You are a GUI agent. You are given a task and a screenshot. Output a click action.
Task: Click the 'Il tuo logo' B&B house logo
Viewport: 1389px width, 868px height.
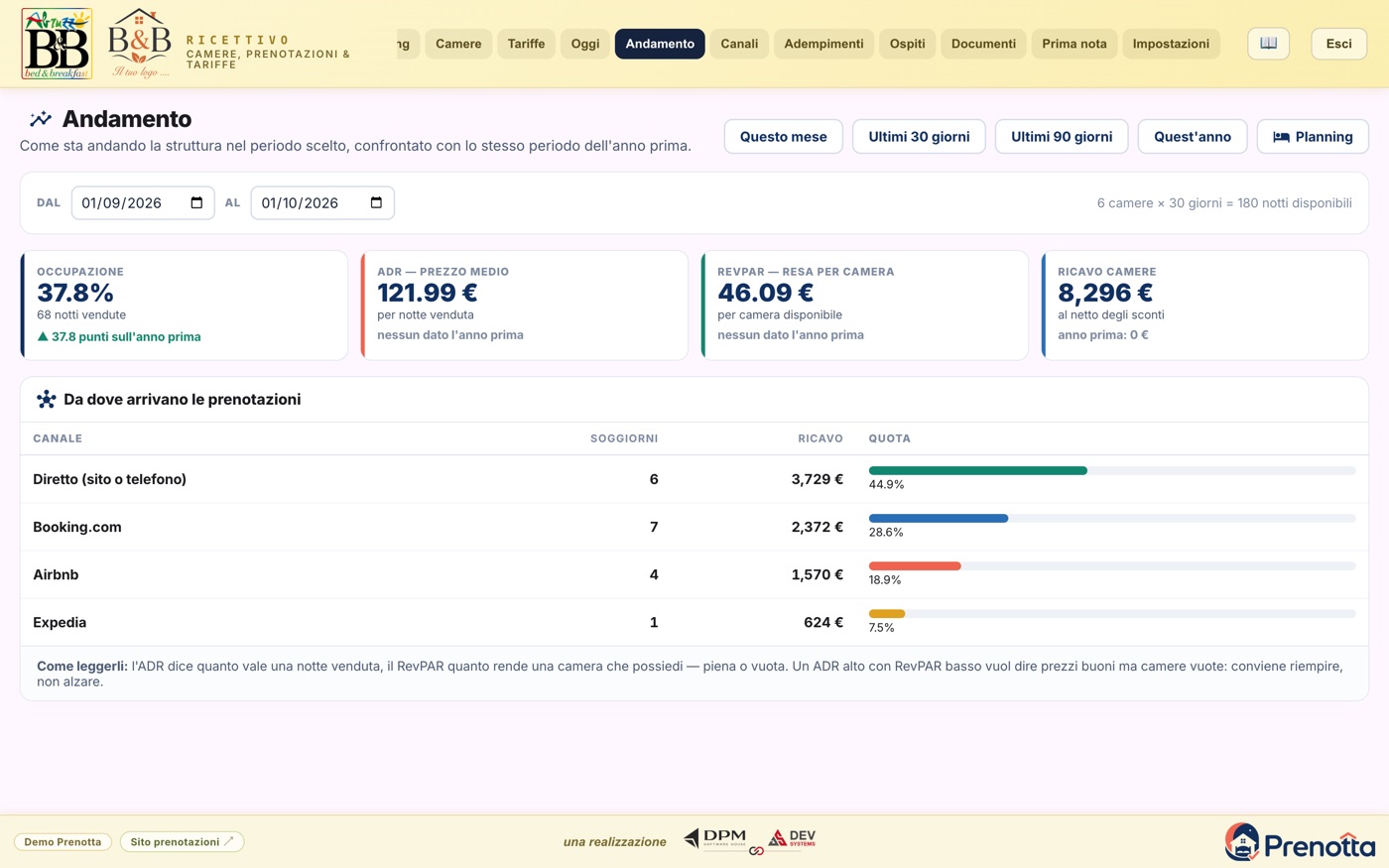tap(140, 44)
